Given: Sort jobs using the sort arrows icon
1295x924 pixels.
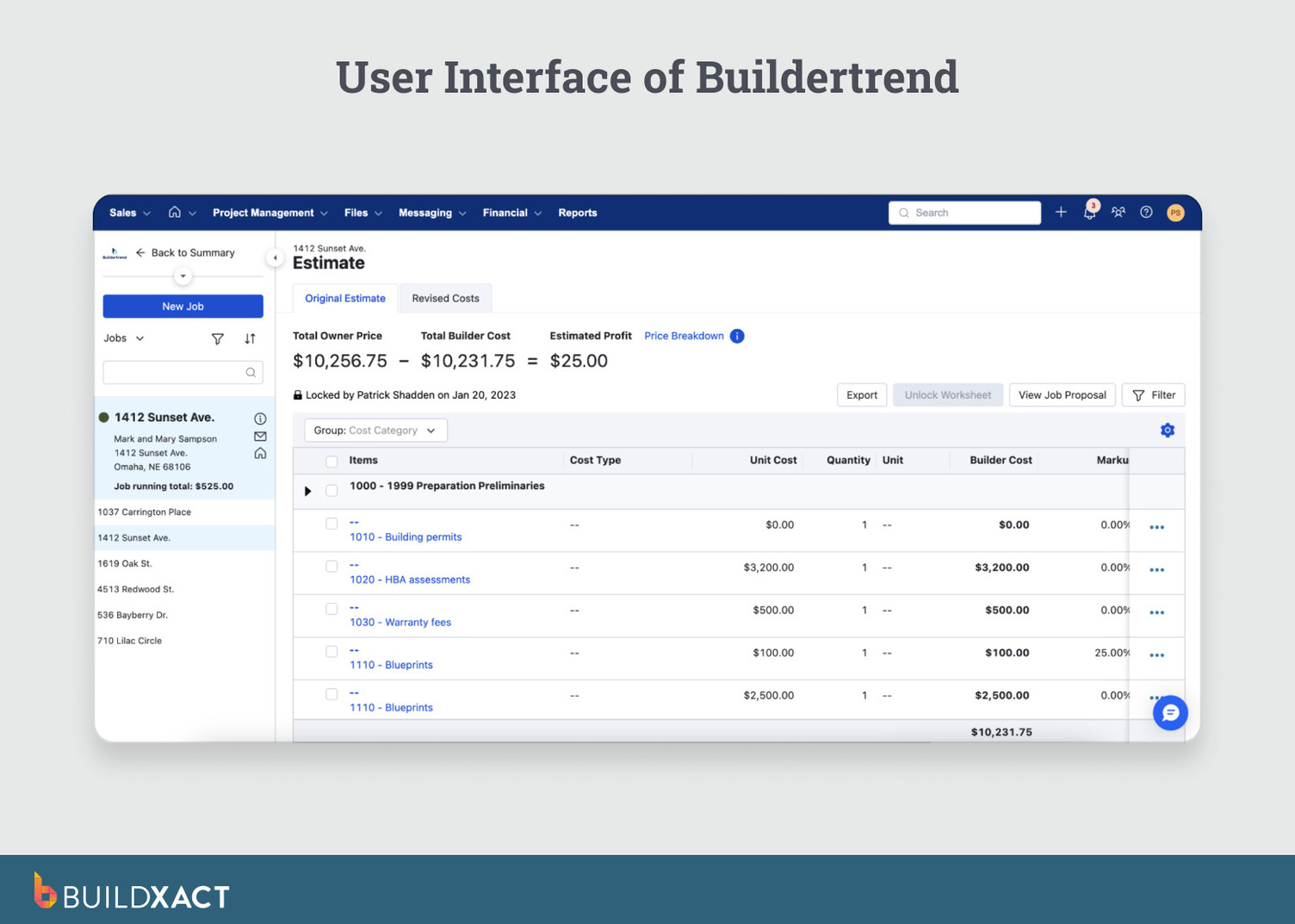Looking at the screenshot, I should coord(249,338).
